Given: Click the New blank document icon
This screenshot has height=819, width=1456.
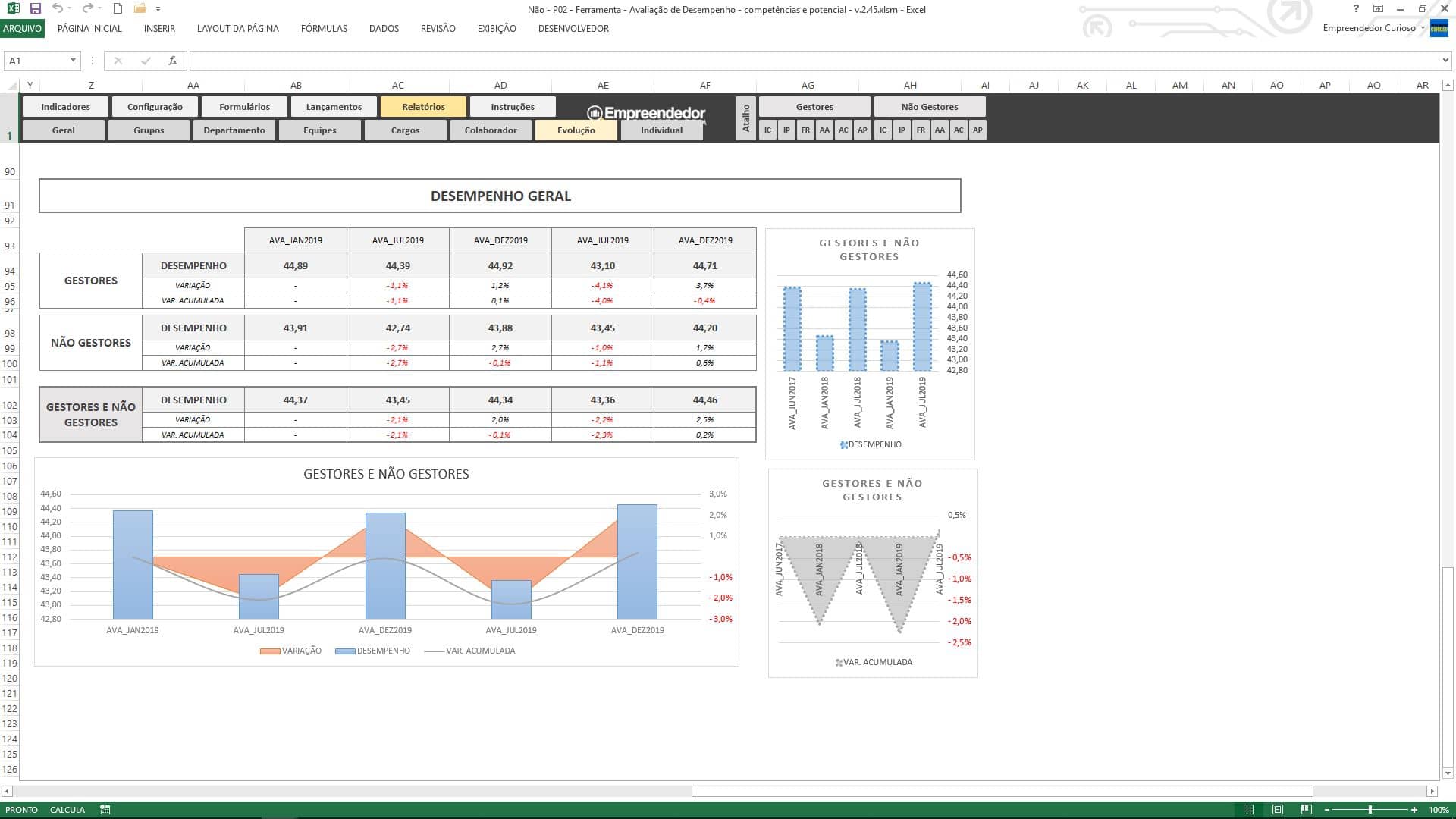Looking at the screenshot, I should [x=118, y=9].
